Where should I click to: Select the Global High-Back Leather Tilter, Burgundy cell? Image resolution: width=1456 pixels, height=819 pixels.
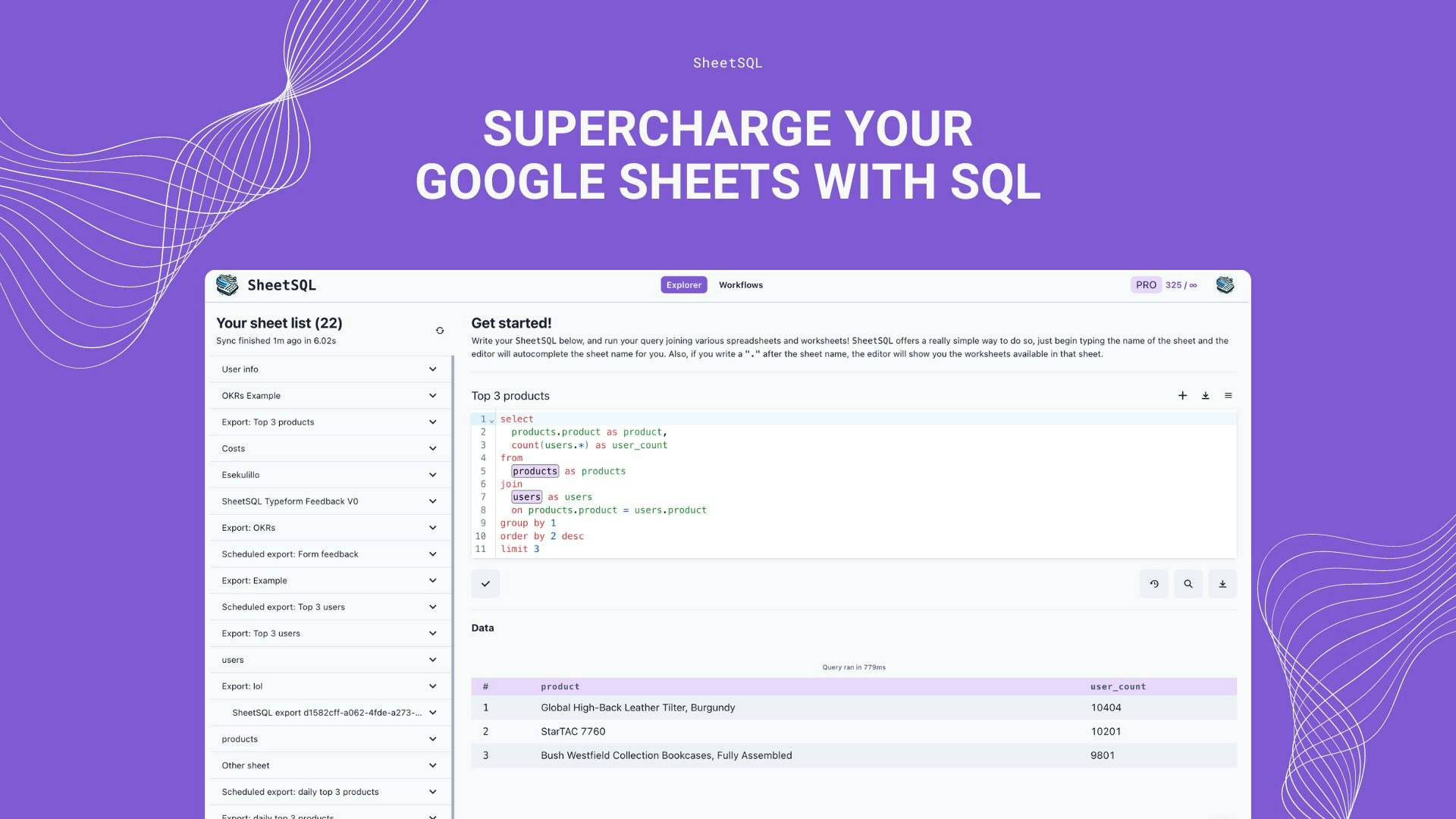(x=638, y=708)
